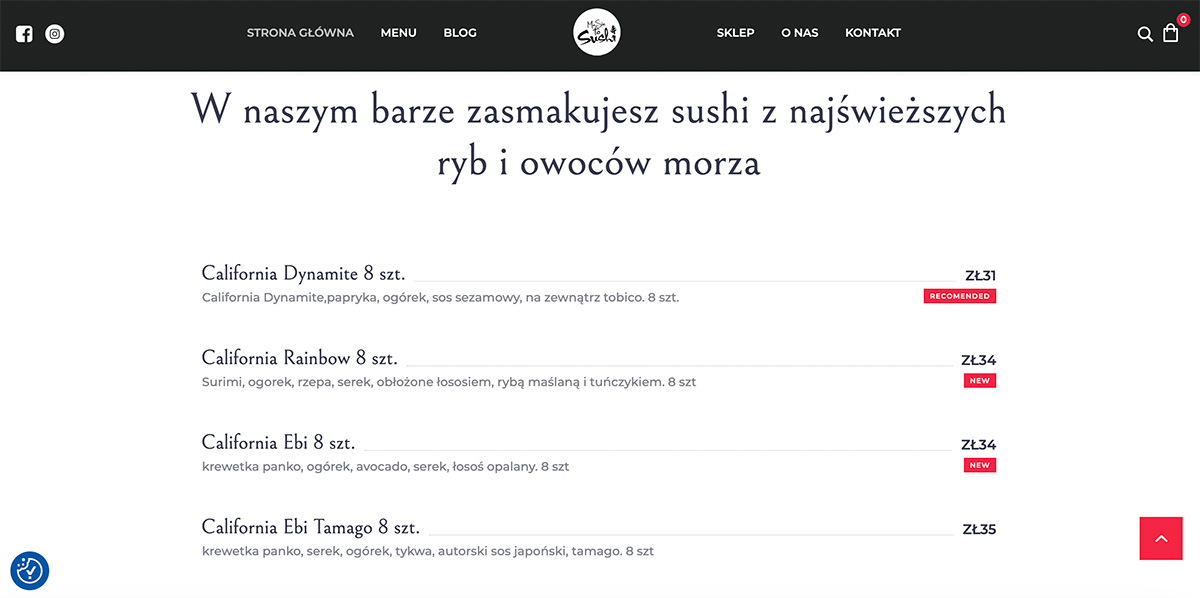This screenshot has width=1200, height=598.
Task: Click the ZŁ34 price of California Rainbow
Action: [978, 360]
